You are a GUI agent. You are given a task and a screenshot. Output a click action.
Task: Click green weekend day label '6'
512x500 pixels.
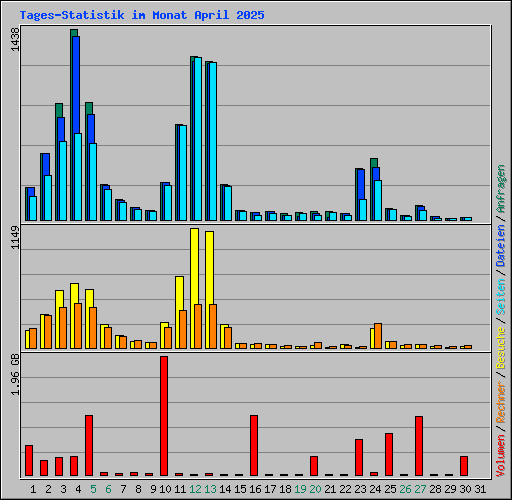pyautogui.click(x=108, y=489)
